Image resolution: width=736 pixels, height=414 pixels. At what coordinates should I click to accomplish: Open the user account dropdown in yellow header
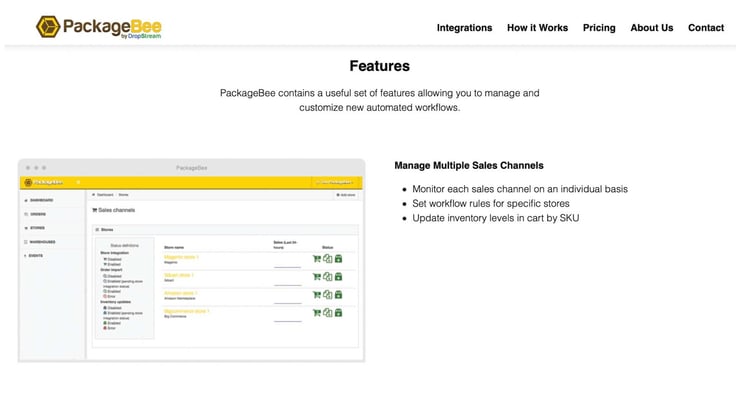coord(335,182)
